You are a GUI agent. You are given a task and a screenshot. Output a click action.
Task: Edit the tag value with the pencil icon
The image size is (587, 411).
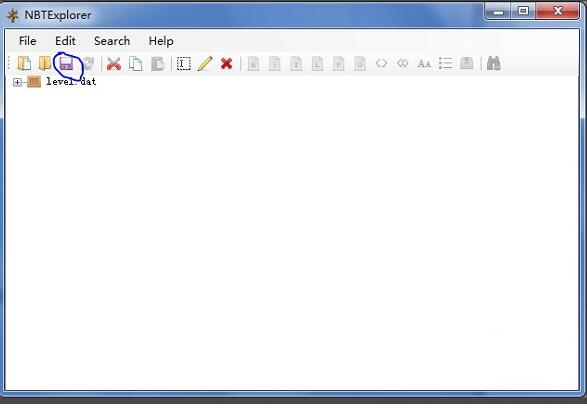point(205,64)
